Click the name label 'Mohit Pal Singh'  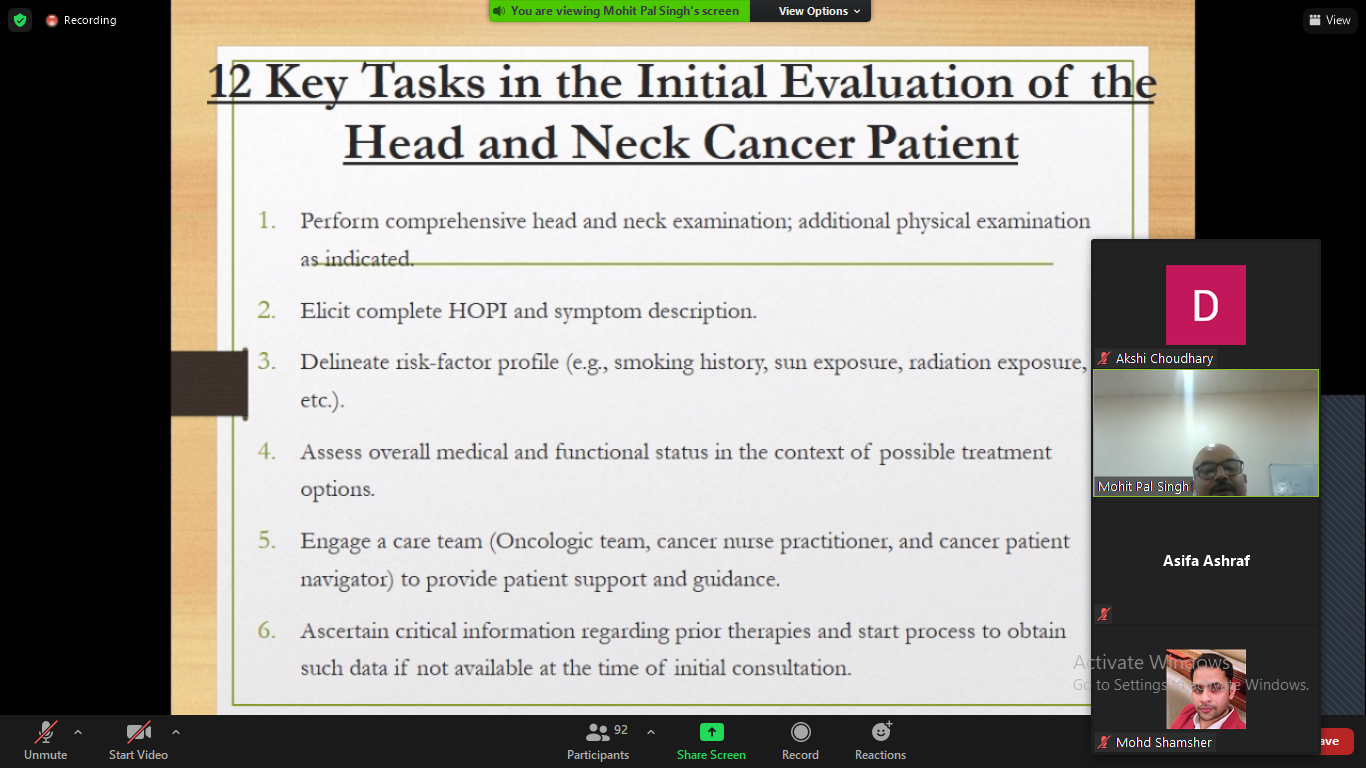(x=1144, y=487)
